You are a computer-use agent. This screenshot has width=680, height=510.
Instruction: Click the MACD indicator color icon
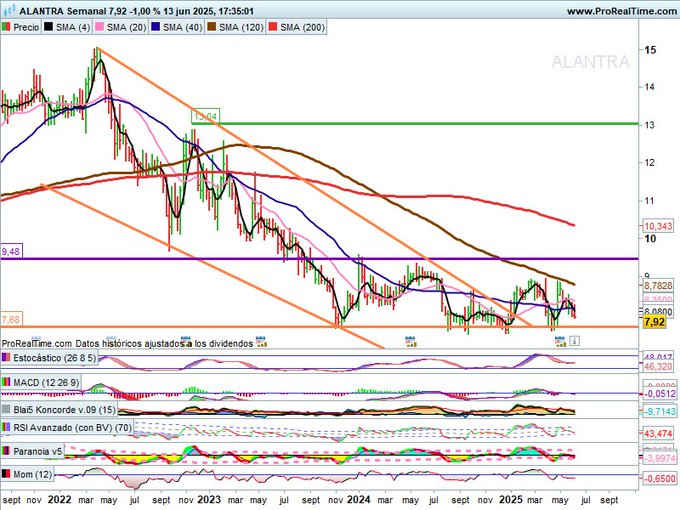(6, 382)
